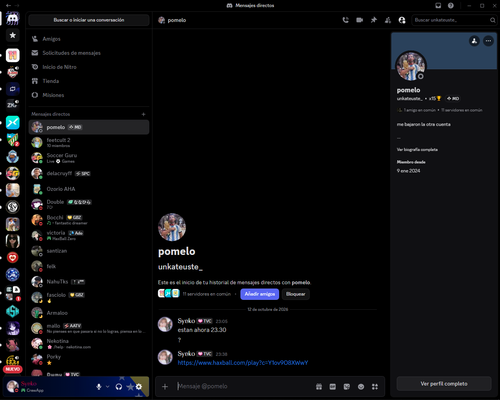
Task: Click Bloquear button
Action: pyautogui.click(x=295, y=294)
